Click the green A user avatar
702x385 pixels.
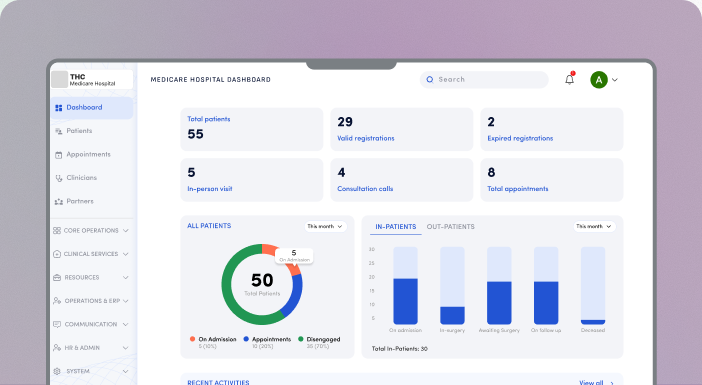tap(599, 80)
